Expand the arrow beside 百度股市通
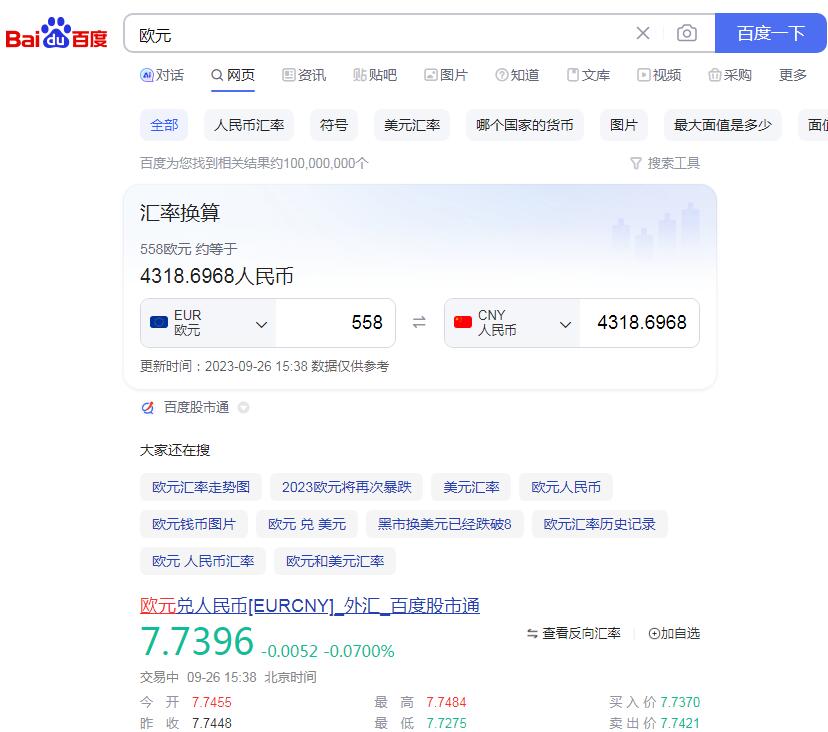Screen dimensions: 828x732 (x=243, y=408)
